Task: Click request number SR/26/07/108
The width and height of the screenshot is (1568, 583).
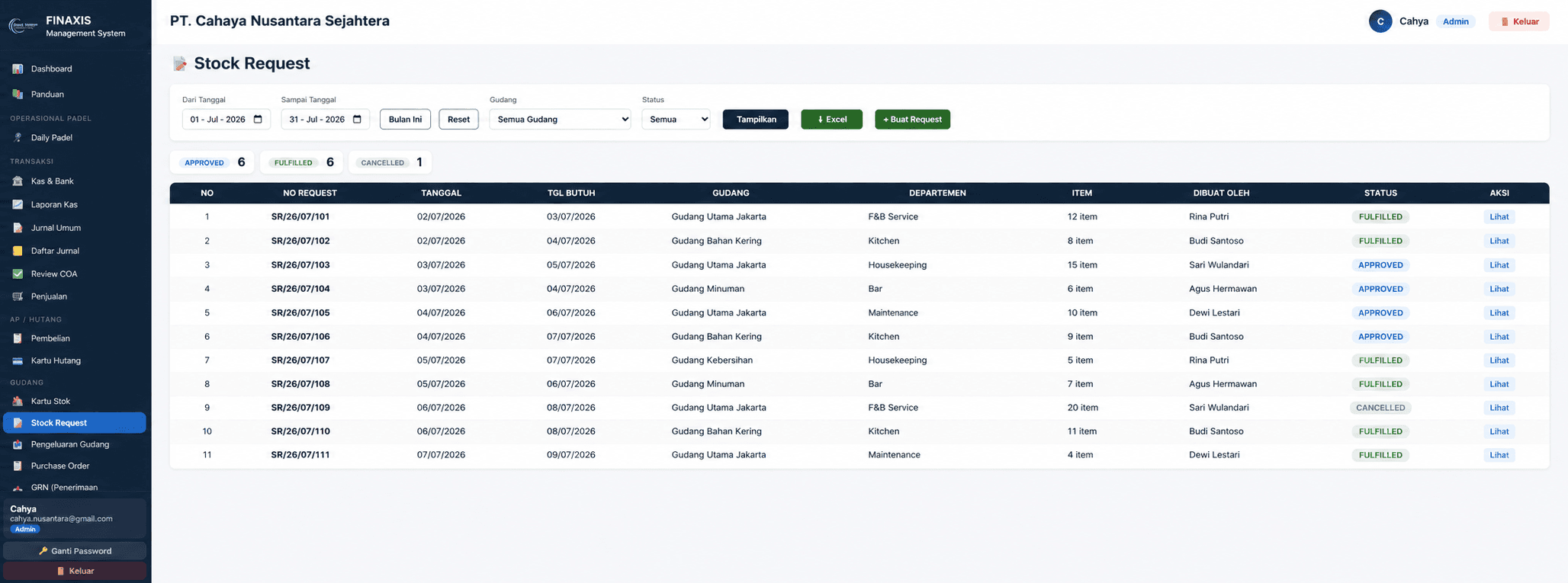Action: 300,384
